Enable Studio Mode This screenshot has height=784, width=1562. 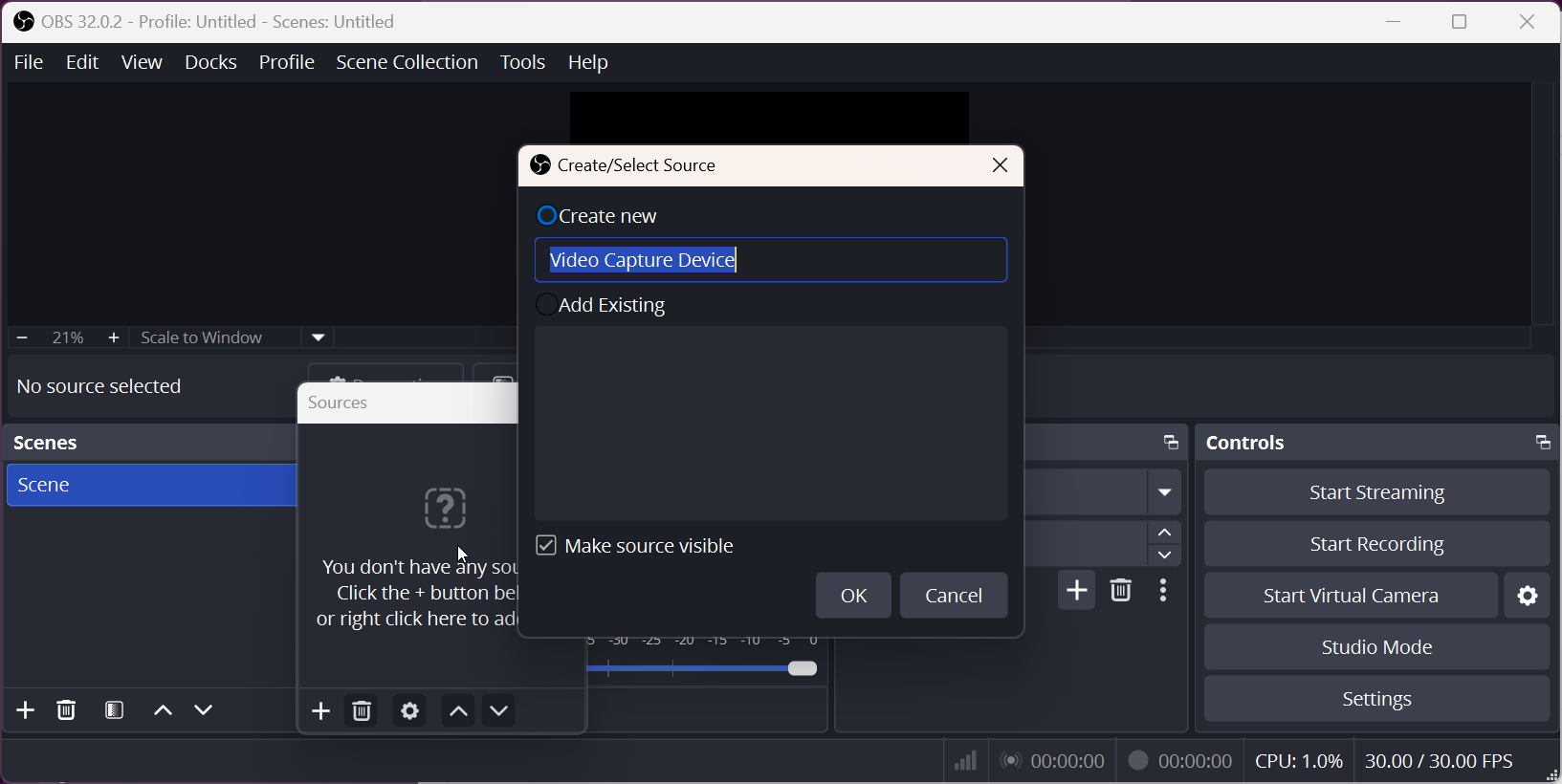1376,647
